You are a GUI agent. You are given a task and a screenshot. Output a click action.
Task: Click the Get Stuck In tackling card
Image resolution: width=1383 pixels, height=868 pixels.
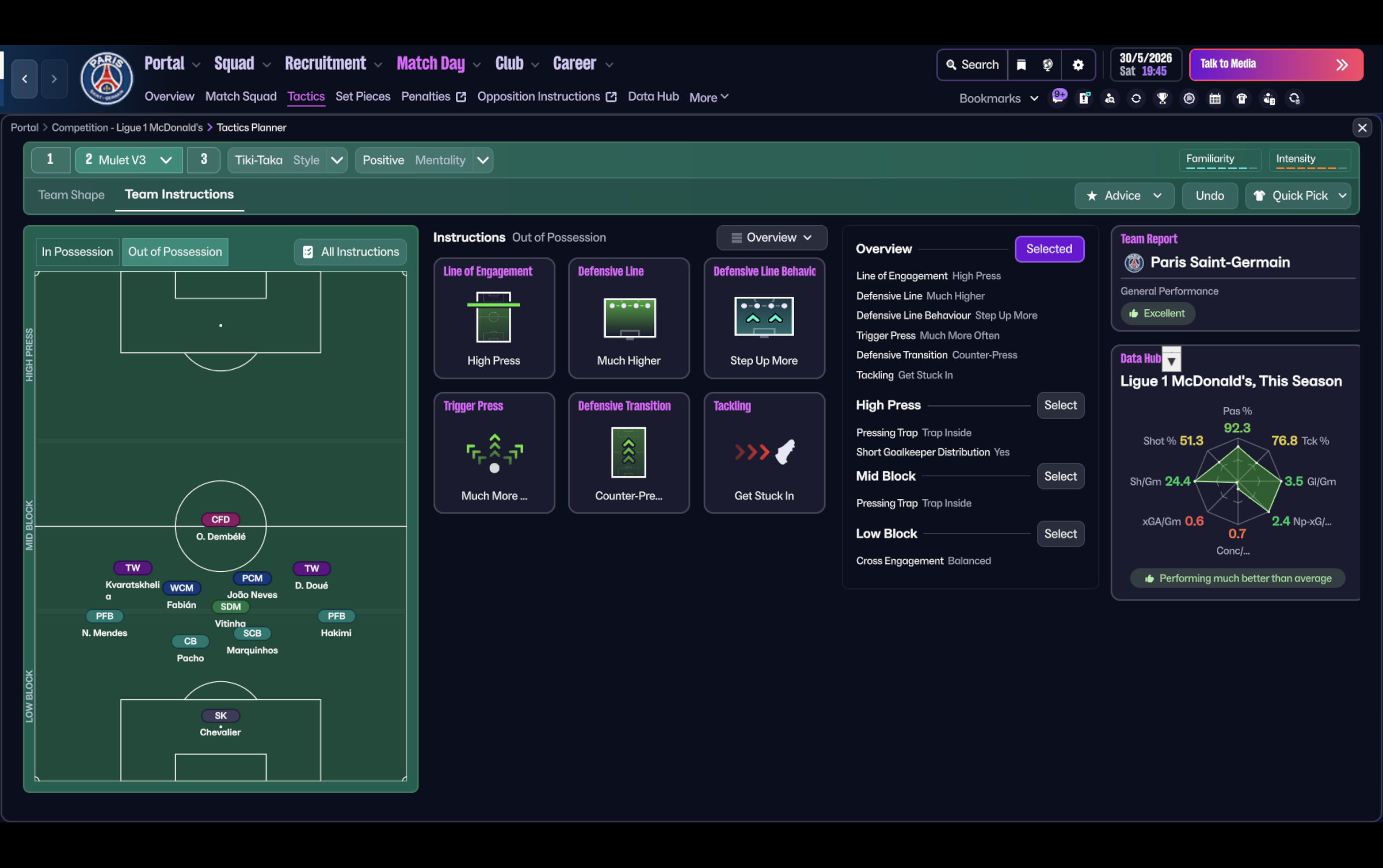[x=764, y=453]
